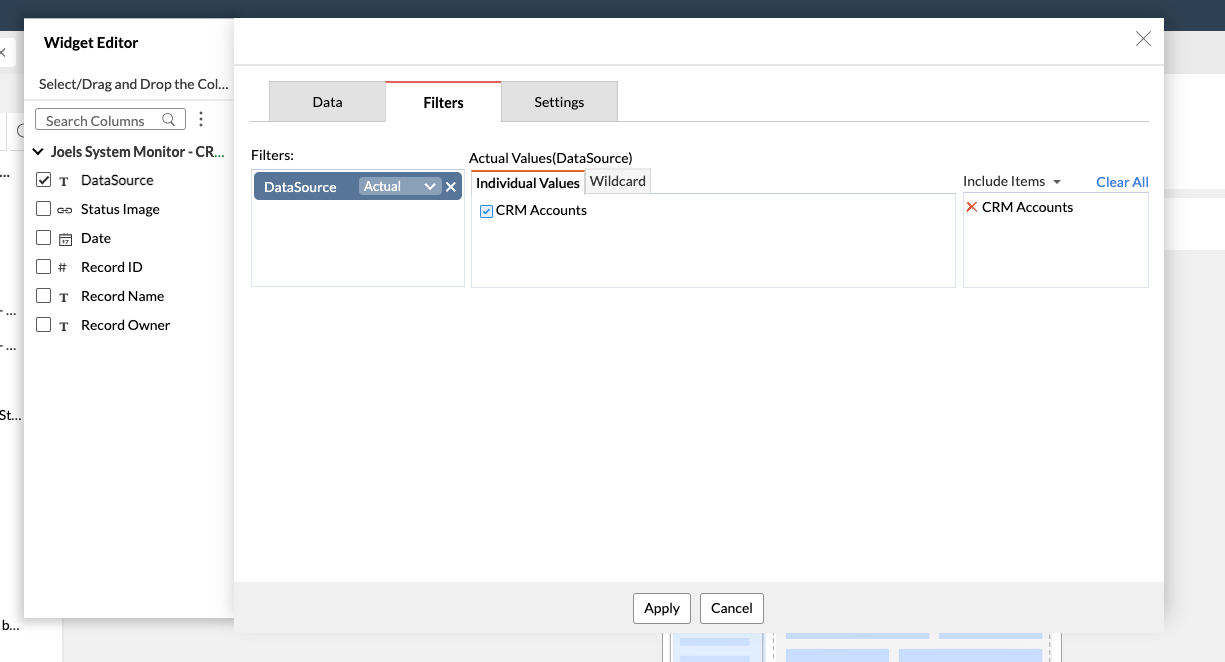Open the three-dot more options menu
The height and width of the screenshot is (662, 1225).
[201, 120]
